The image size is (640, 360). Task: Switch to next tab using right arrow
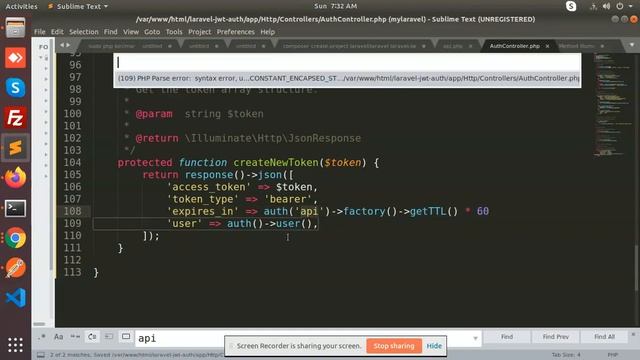point(68,45)
